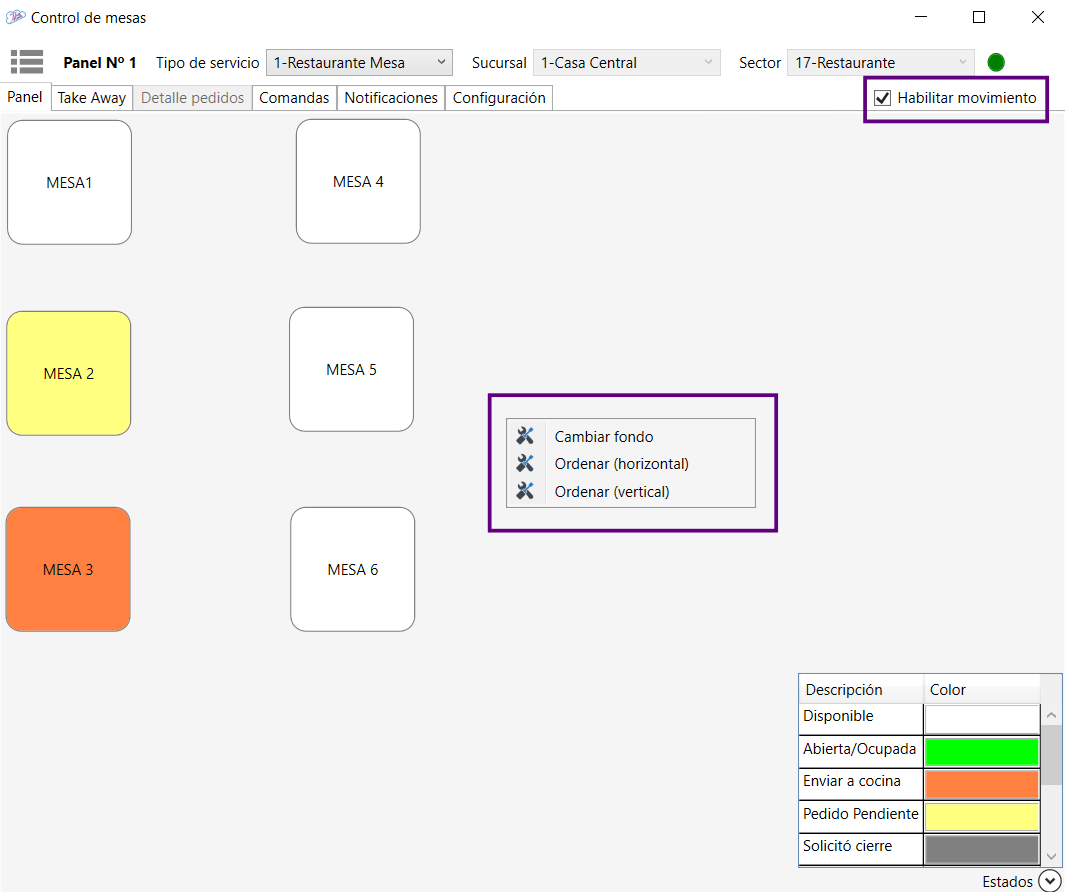Select the orange MESA 3 table

[68, 569]
